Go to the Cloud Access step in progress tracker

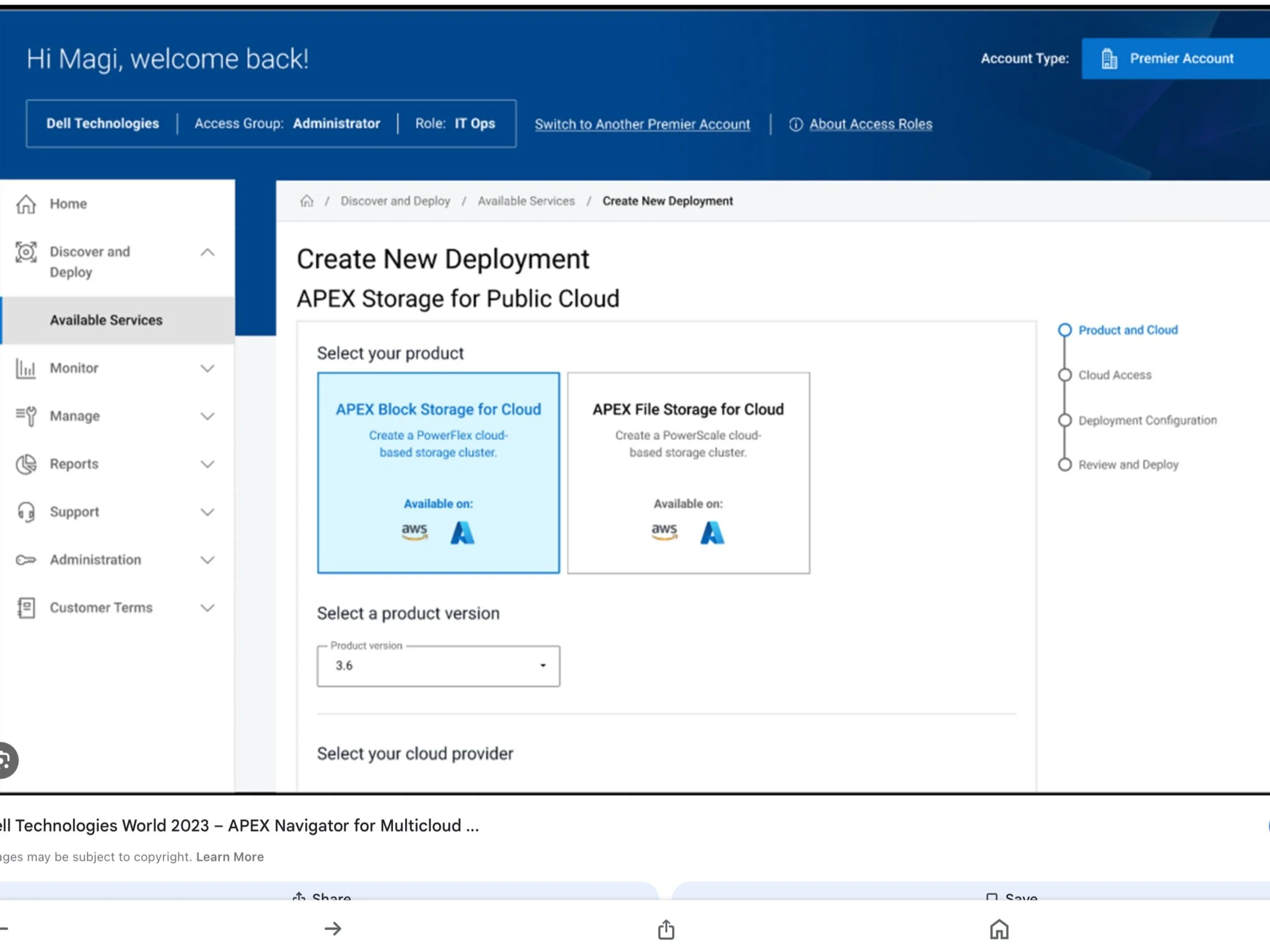[1114, 375]
